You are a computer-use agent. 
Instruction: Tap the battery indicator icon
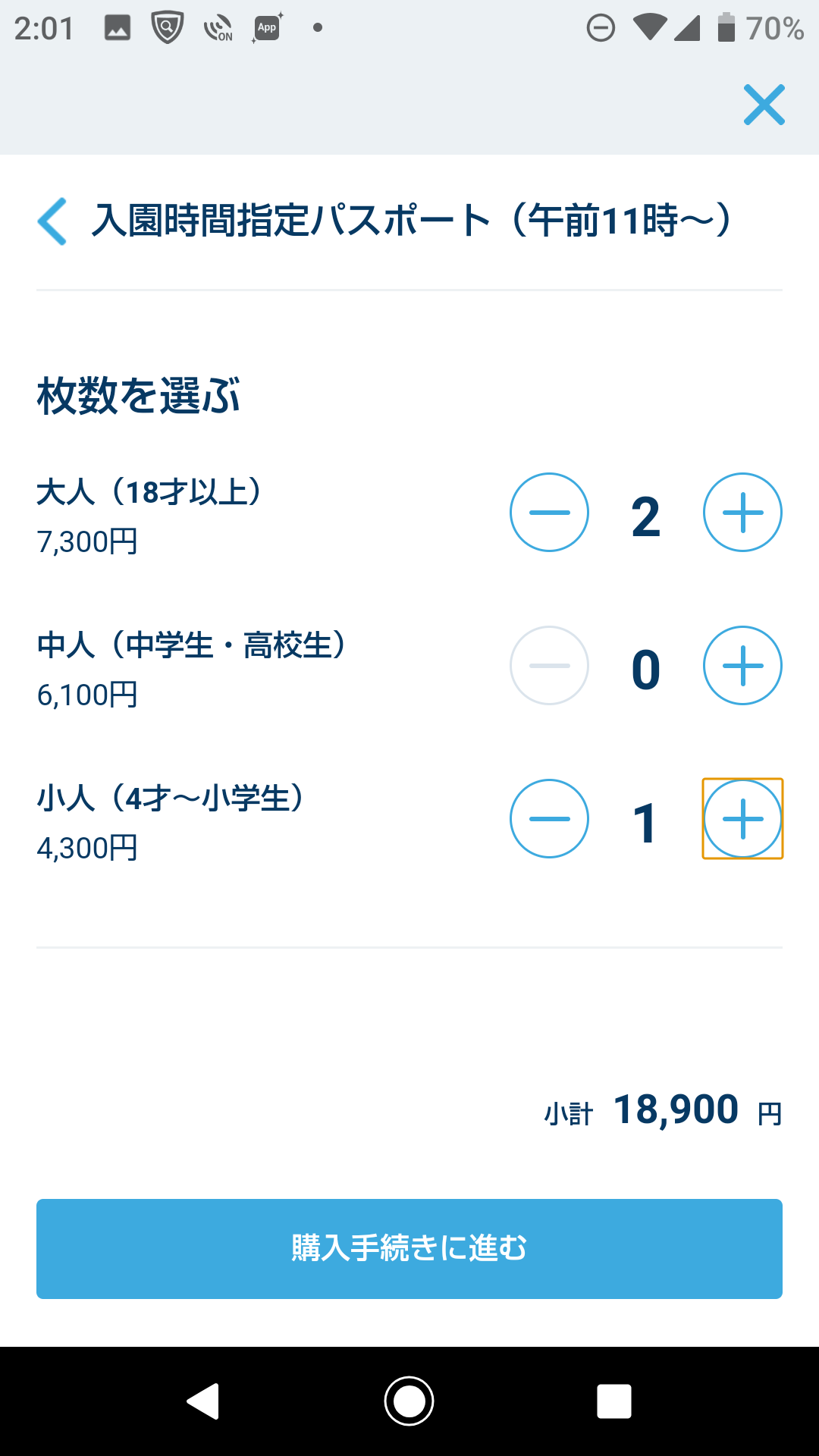pos(726,29)
